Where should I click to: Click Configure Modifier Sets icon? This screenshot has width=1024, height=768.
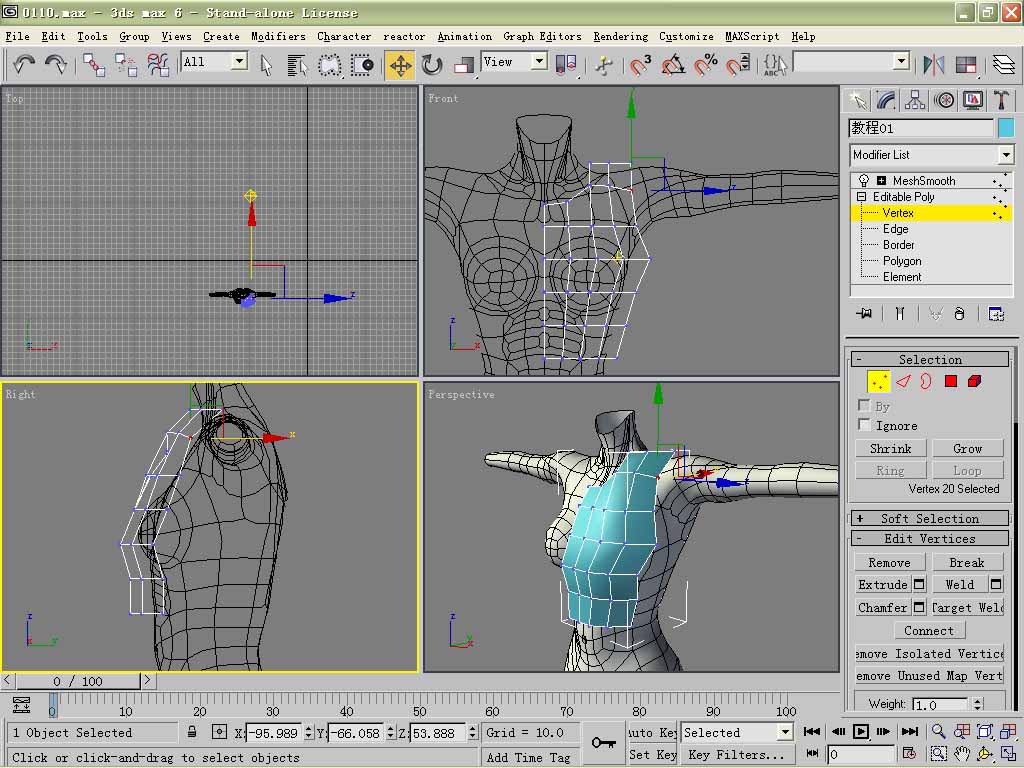click(x=996, y=313)
